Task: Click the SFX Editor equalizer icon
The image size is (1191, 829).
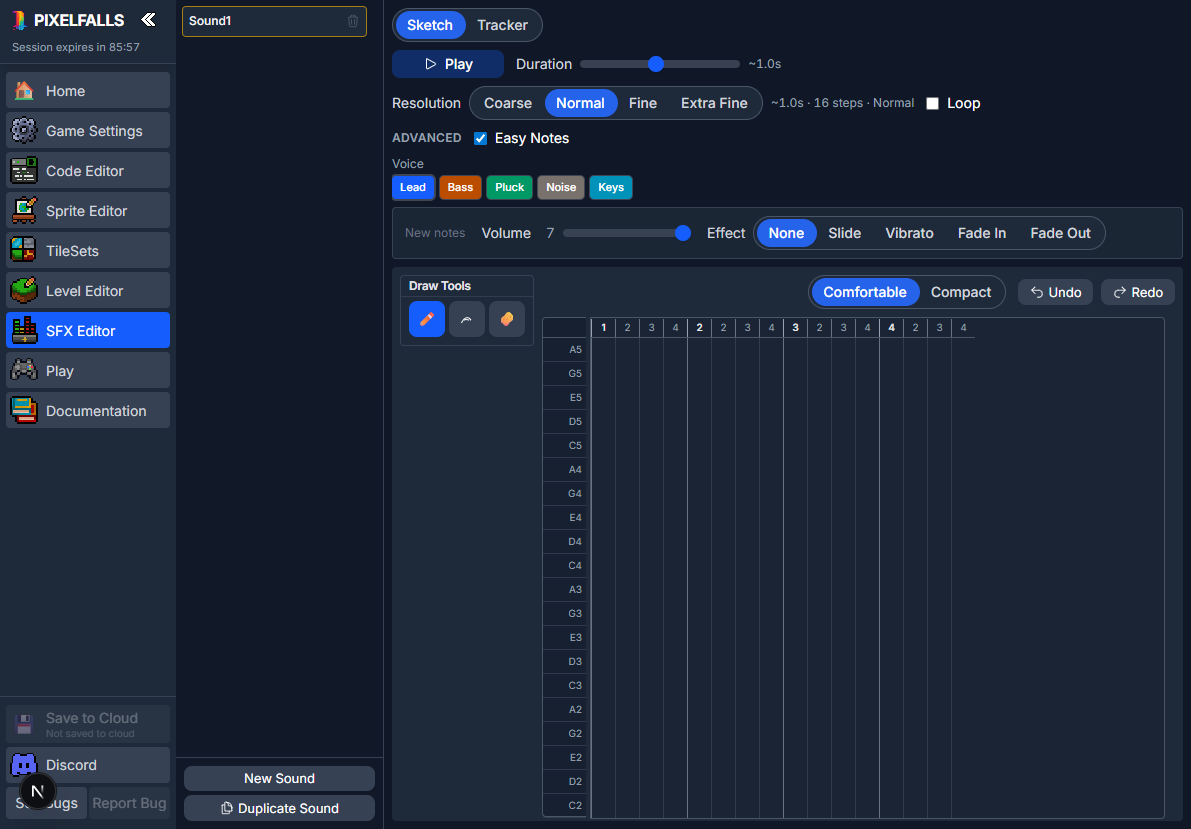Action: [x=24, y=331]
